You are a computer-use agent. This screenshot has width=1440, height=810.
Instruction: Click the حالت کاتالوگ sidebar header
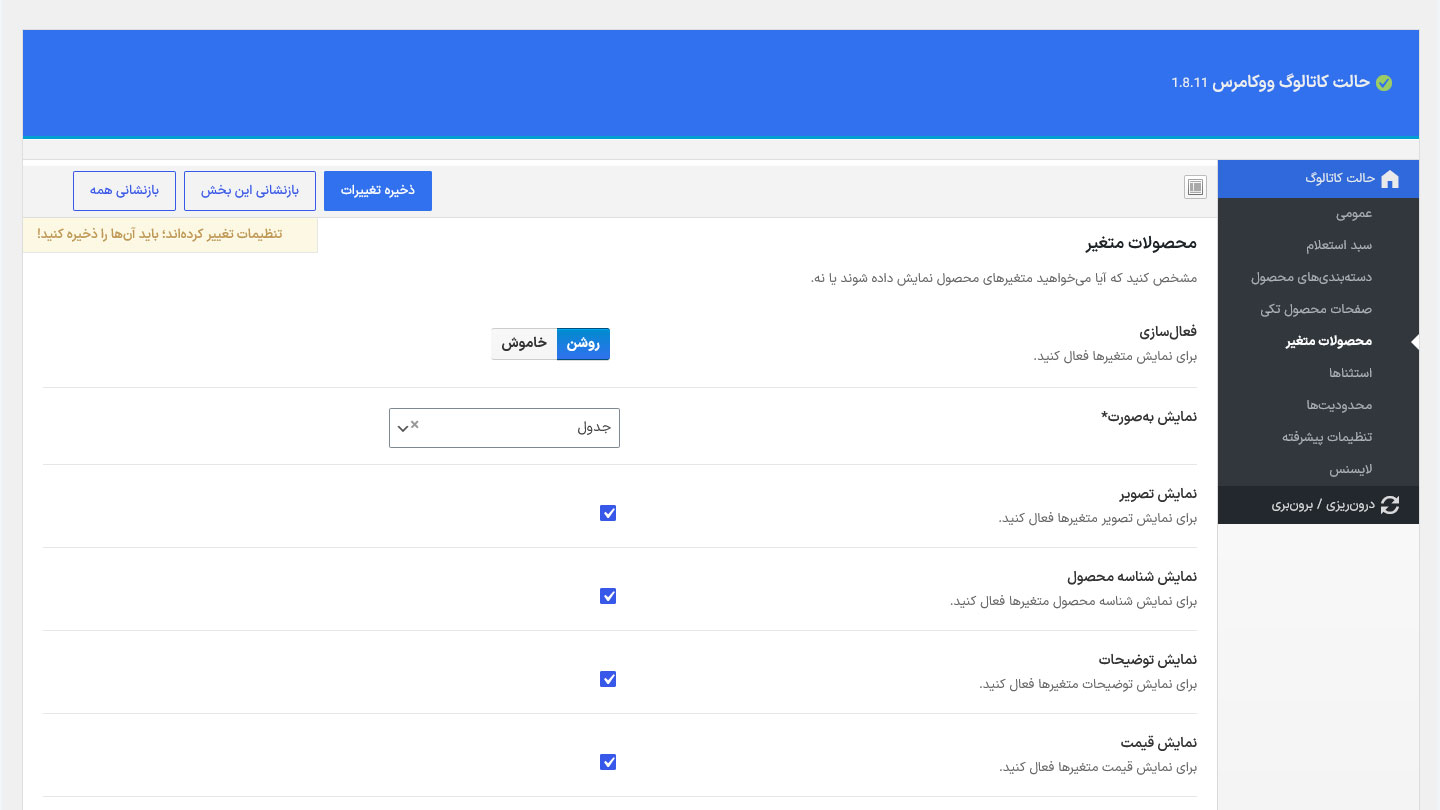tap(1318, 179)
